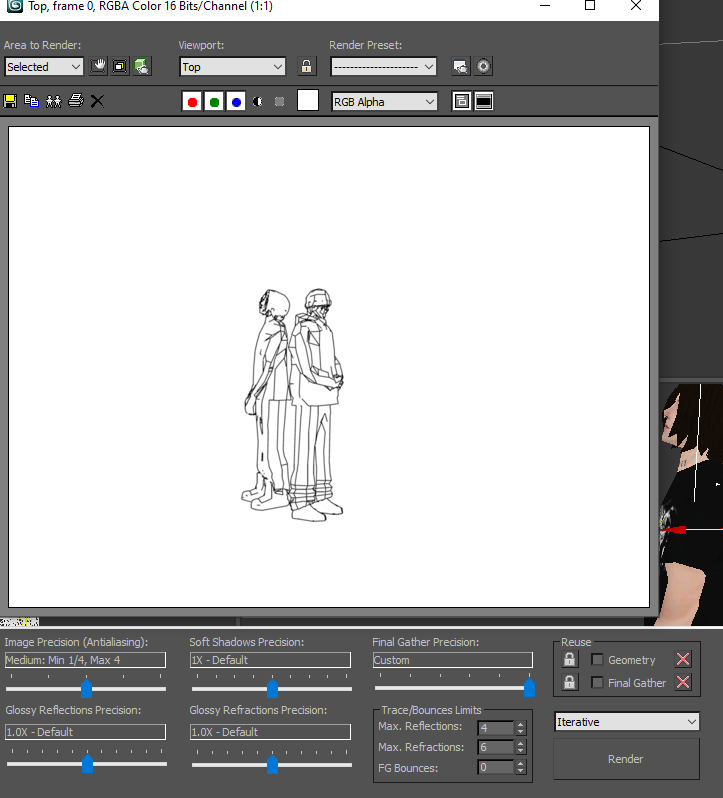Click the Copy Image icon

coord(32,101)
